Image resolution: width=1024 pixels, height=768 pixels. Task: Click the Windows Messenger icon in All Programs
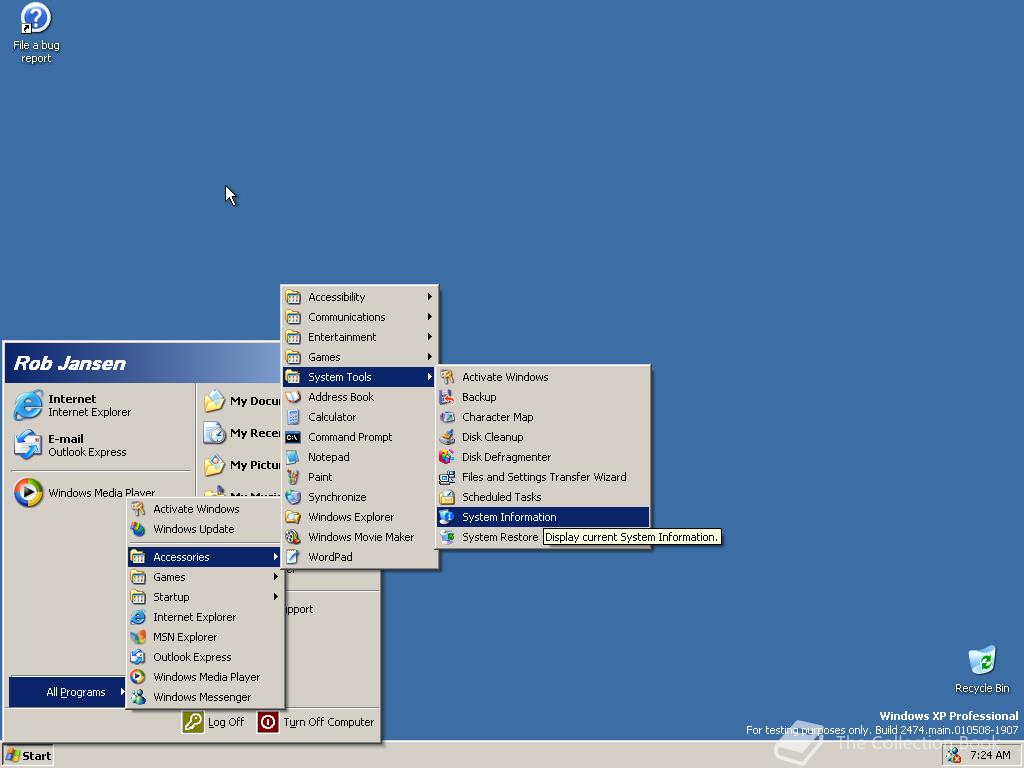138,697
